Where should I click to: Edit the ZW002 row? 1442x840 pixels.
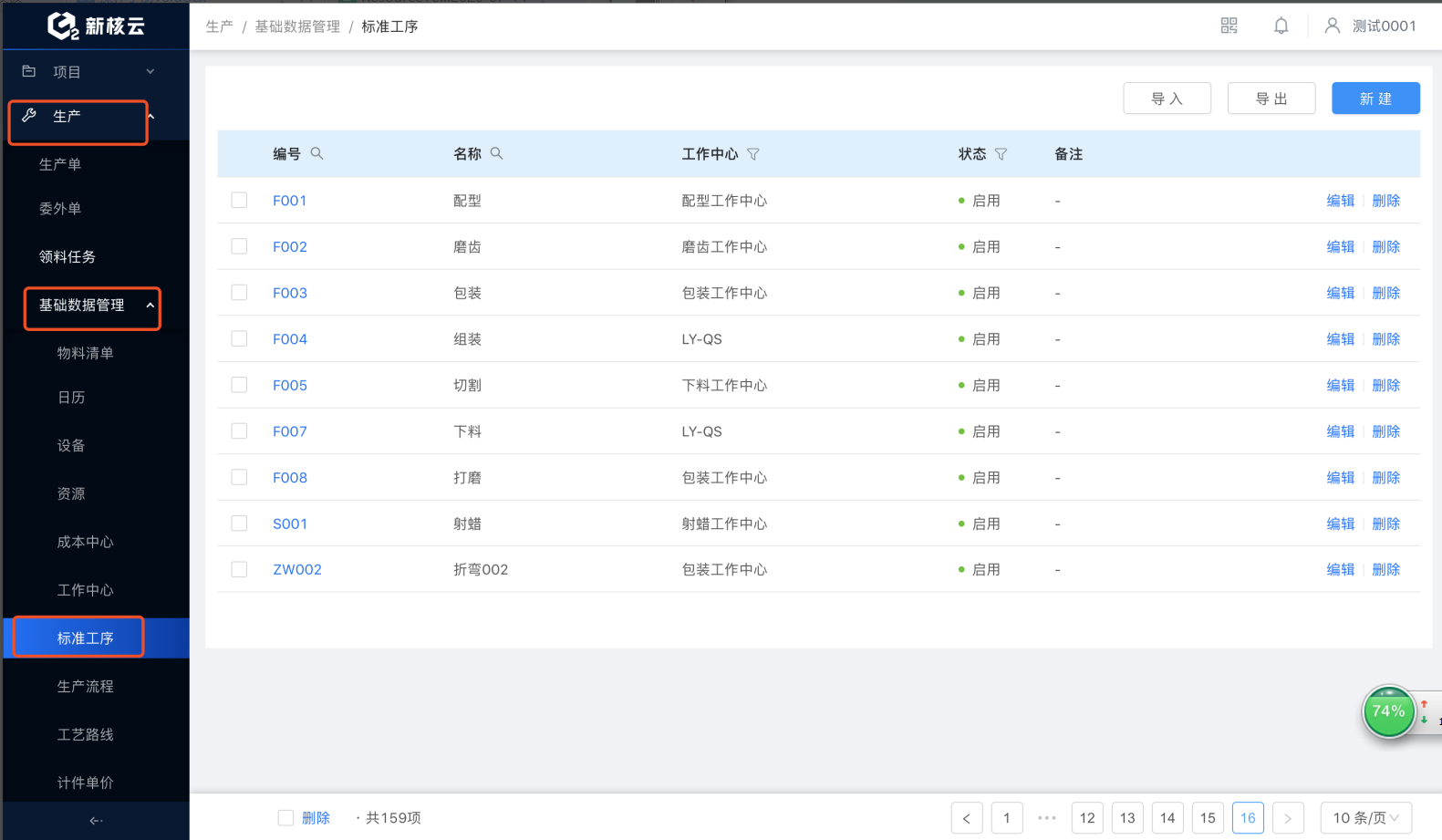(1340, 570)
